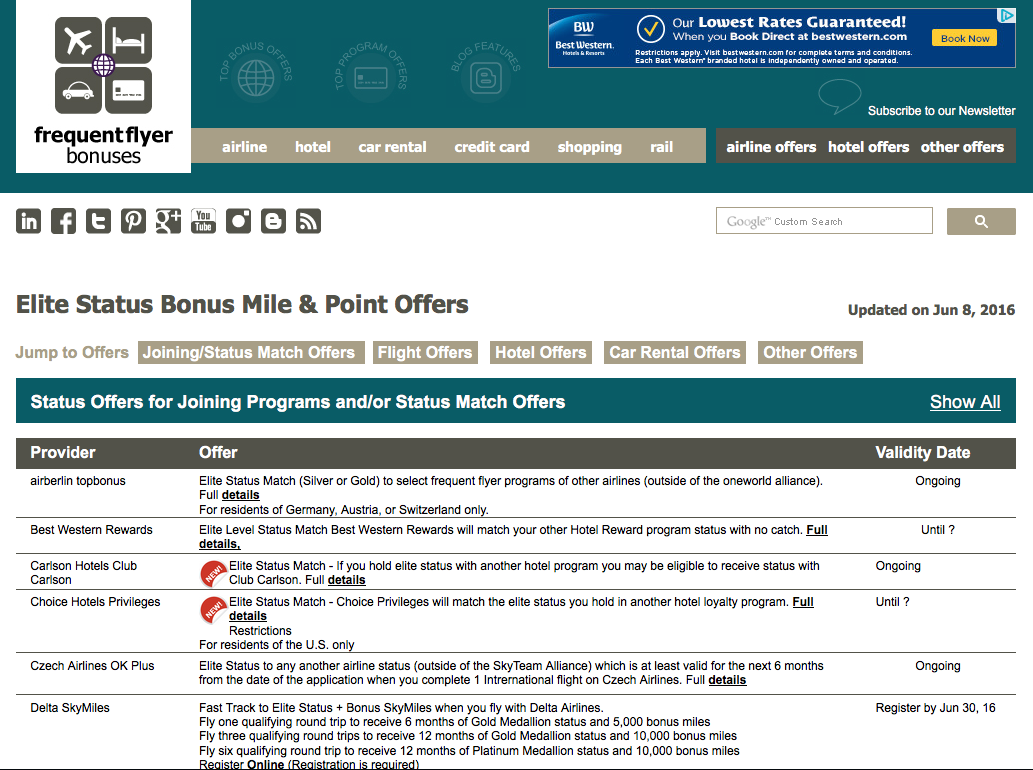Open the RSS feed icon
Viewport: 1033px width, 770px height.
click(x=308, y=221)
